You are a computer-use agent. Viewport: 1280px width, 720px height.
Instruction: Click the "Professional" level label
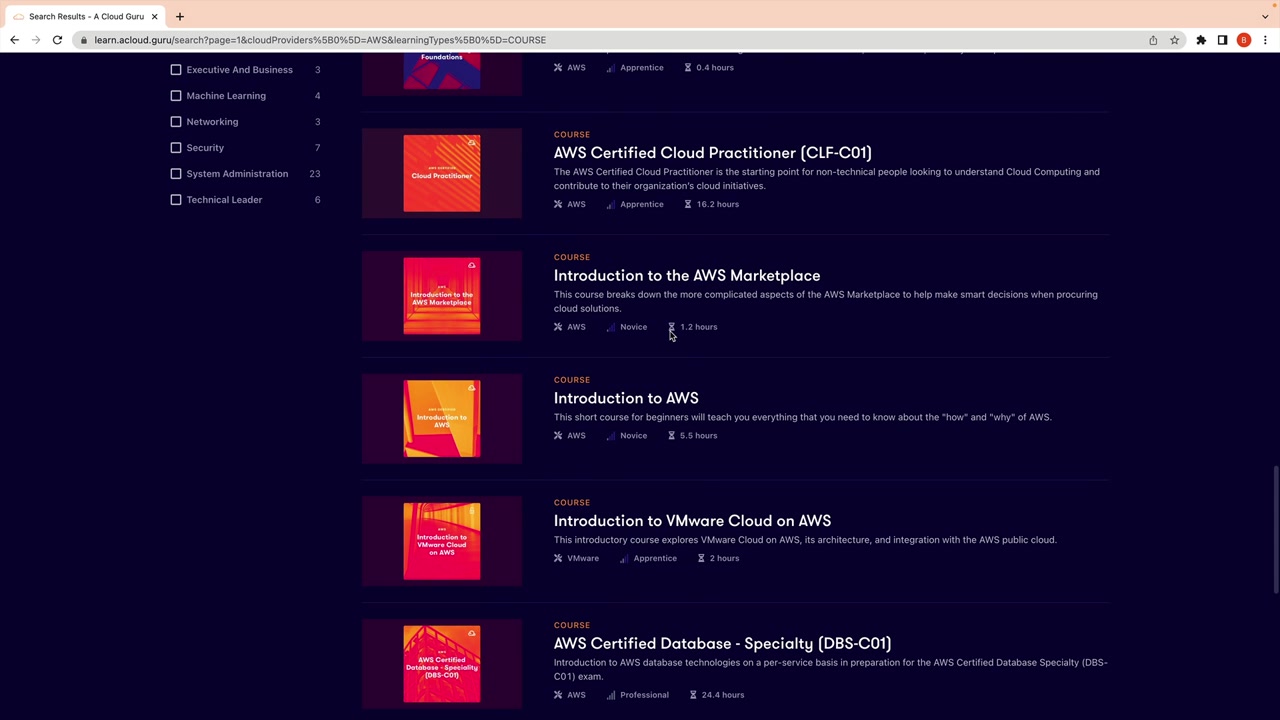644,695
